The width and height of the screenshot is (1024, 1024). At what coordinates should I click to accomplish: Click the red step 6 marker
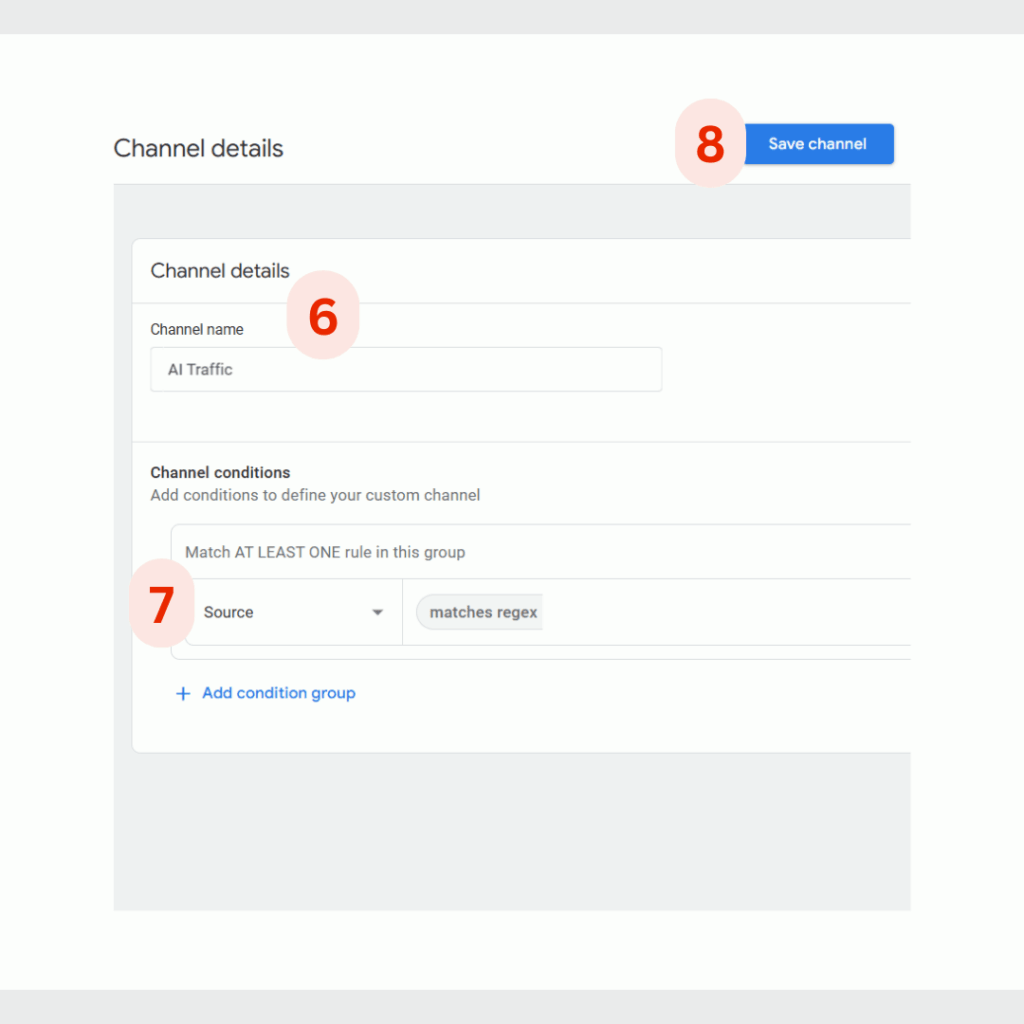click(323, 315)
